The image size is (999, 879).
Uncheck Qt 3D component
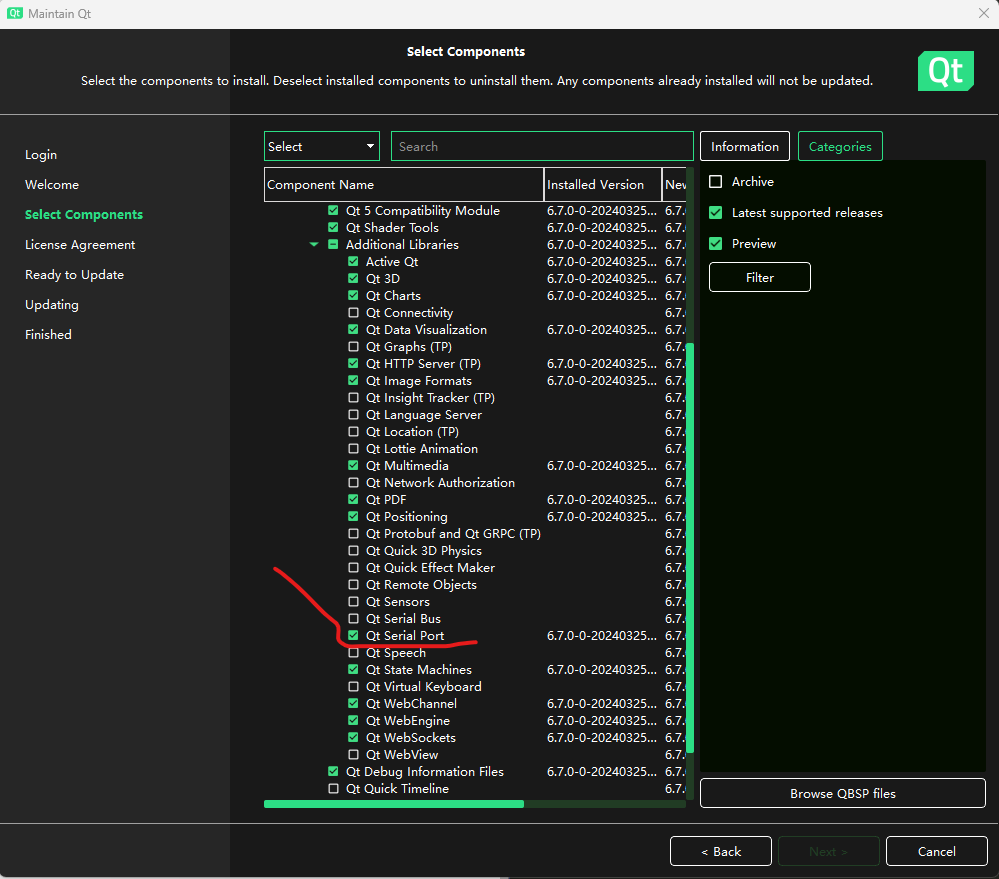(x=353, y=278)
